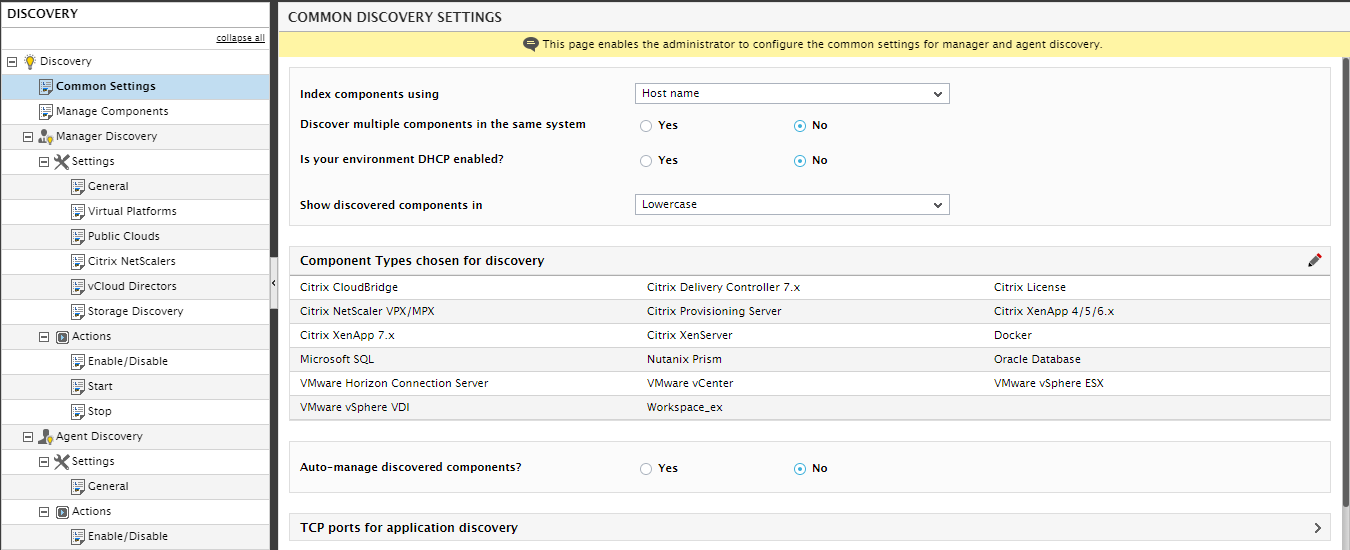The image size is (1350, 550).
Task: Choose No for Auto-manage discovered components
Action: (x=800, y=469)
